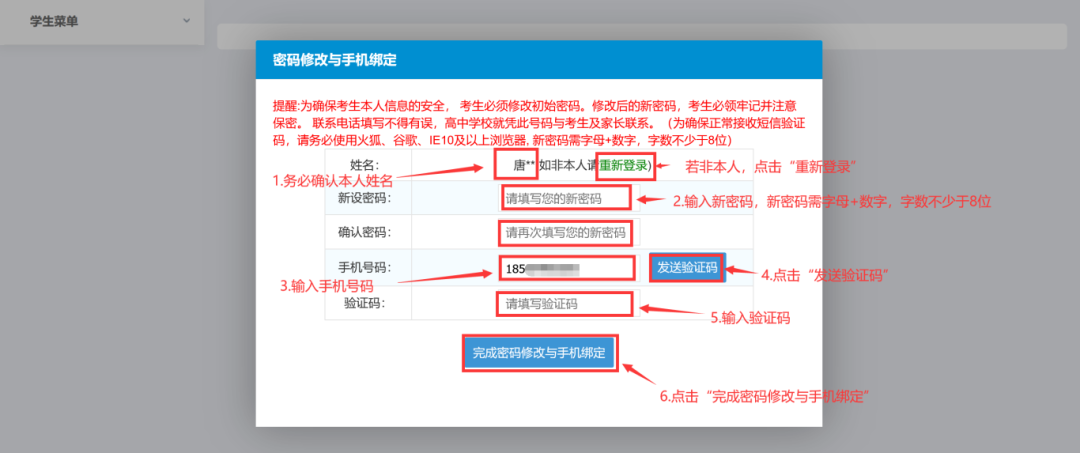This screenshot has height=453, width=1080.
Task: Click the 发送验证码 button
Action: (x=687, y=268)
